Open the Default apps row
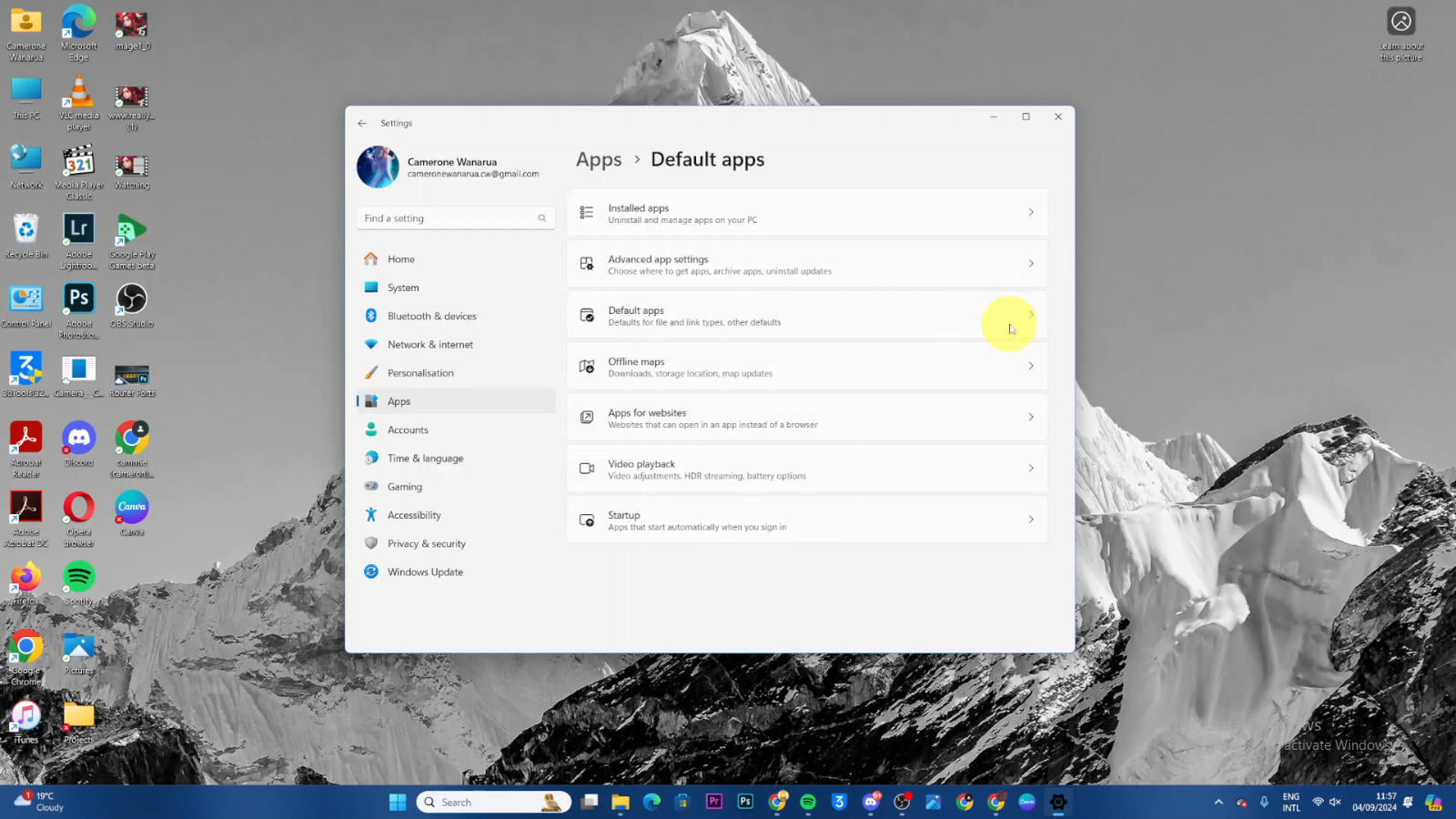Image resolution: width=1456 pixels, height=819 pixels. click(x=807, y=315)
